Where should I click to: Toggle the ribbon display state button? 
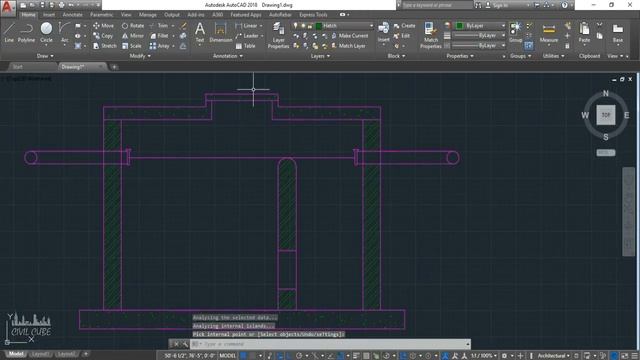coord(343,15)
